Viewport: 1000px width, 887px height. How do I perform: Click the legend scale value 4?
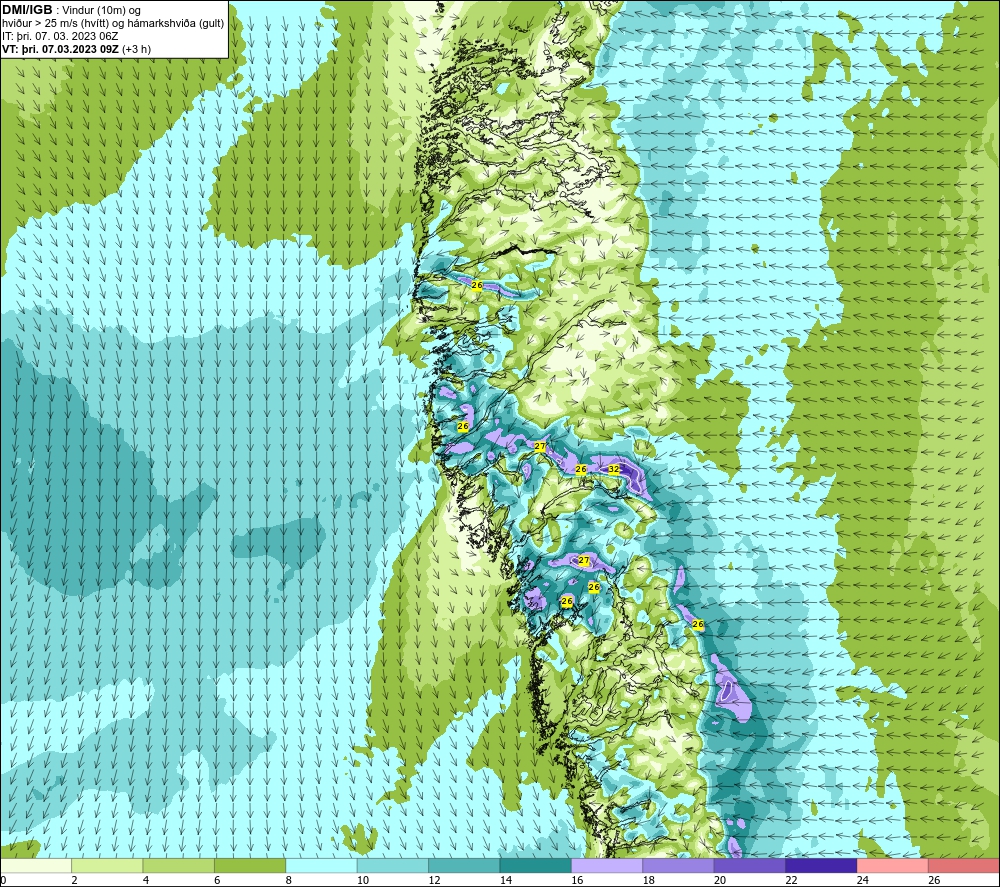(146, 880)
